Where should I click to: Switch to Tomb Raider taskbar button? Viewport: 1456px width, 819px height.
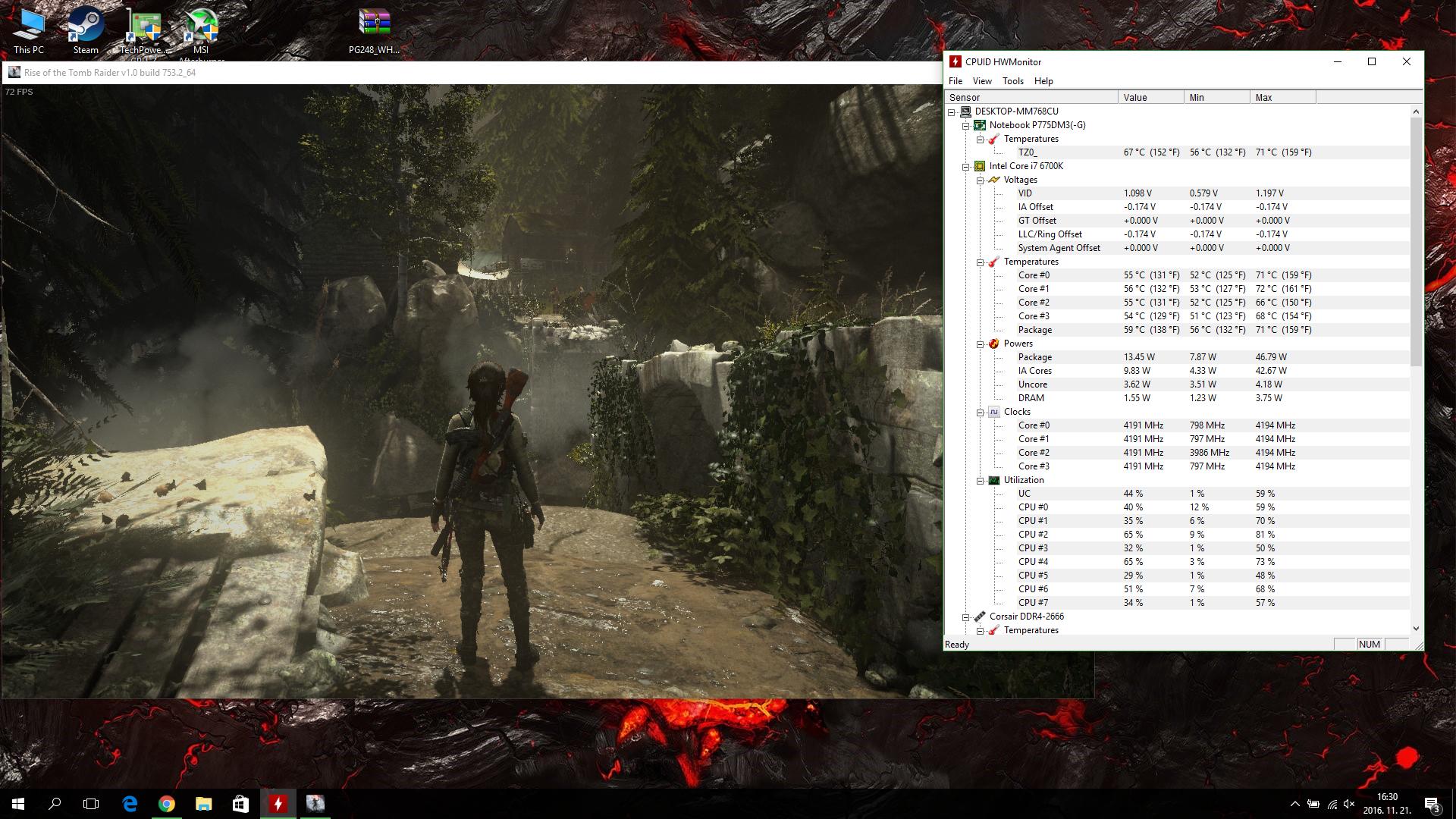(315, 804)
